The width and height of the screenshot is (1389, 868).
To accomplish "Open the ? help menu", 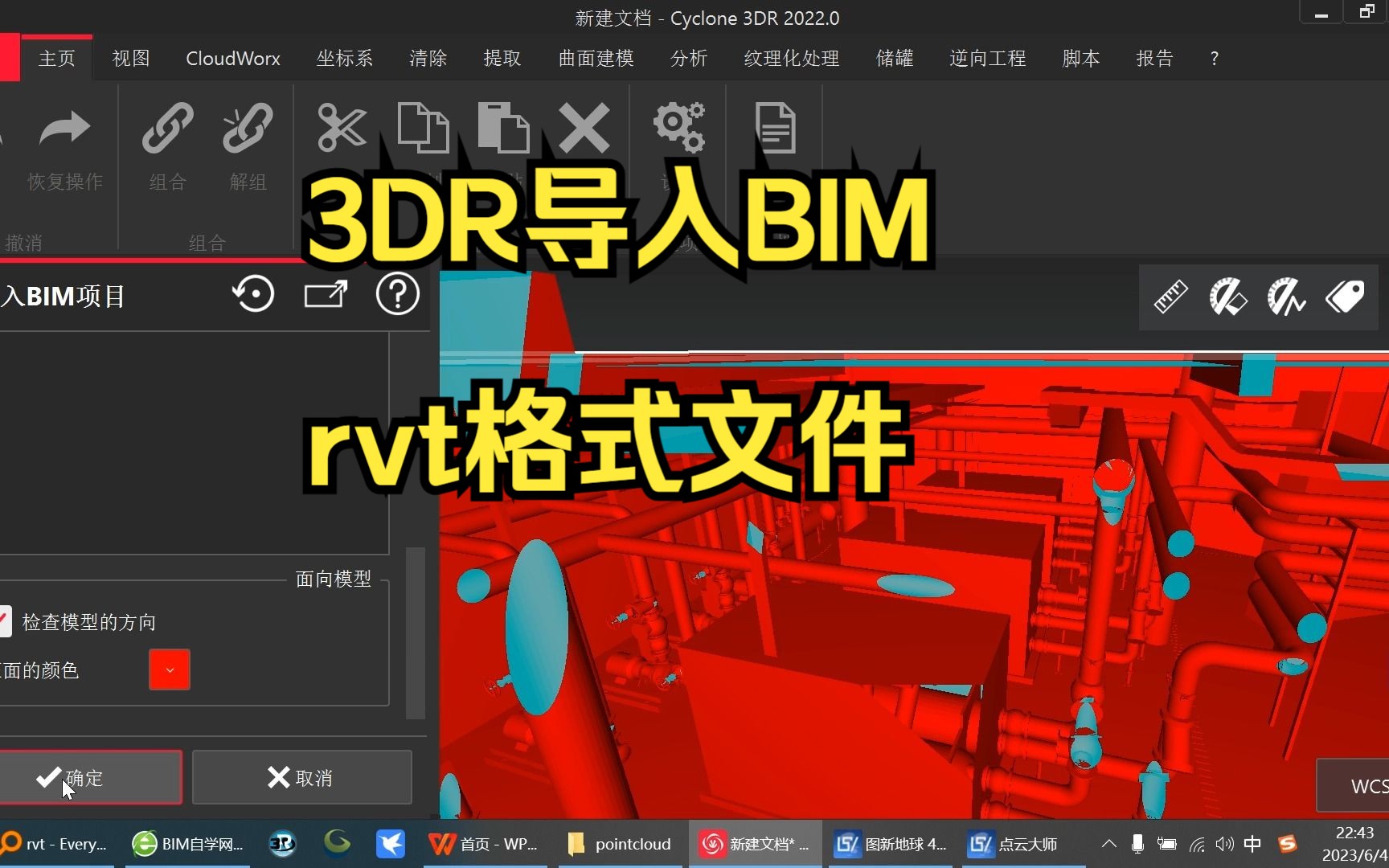I will coord(1215,58).
